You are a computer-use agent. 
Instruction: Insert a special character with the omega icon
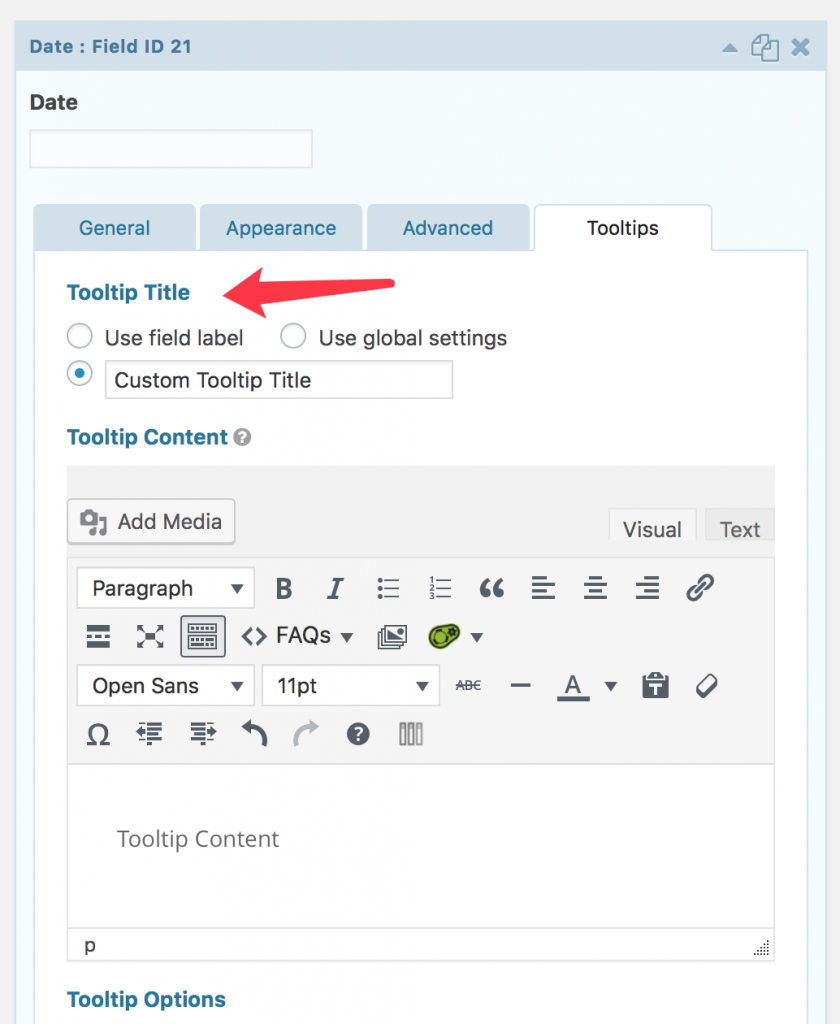[x=97, y=735]
